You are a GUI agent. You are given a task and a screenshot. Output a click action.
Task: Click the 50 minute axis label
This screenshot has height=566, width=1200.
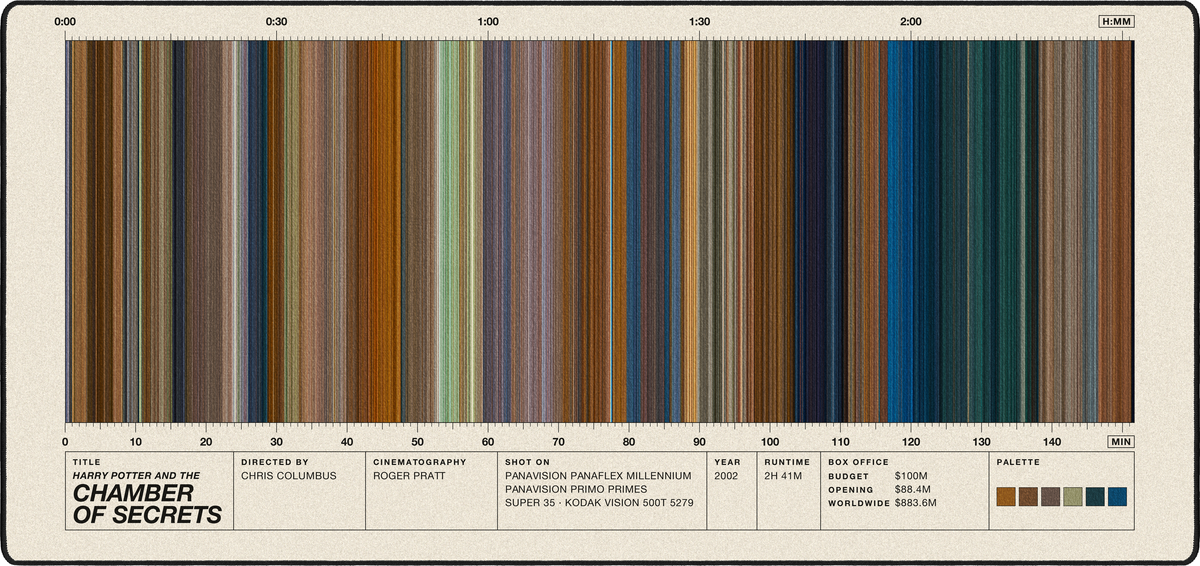pyautogui.click(x=417, y=441)
